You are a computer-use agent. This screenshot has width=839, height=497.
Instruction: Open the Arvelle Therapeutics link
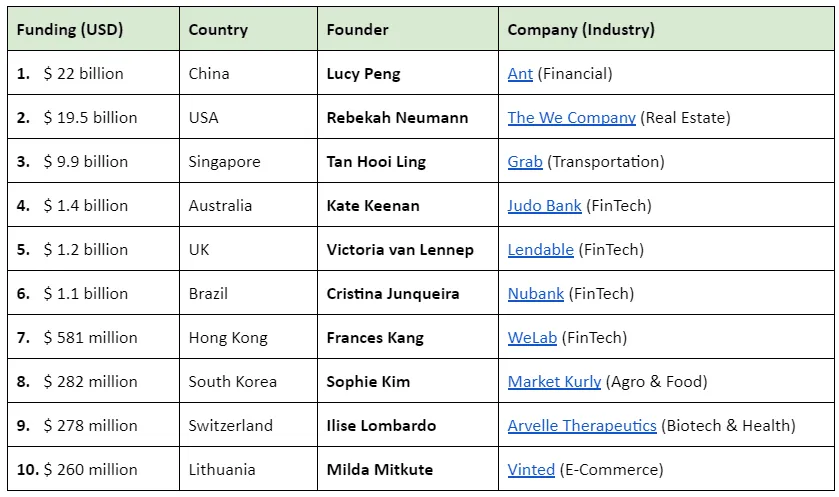pyautogui.click(x=582, y=425)
